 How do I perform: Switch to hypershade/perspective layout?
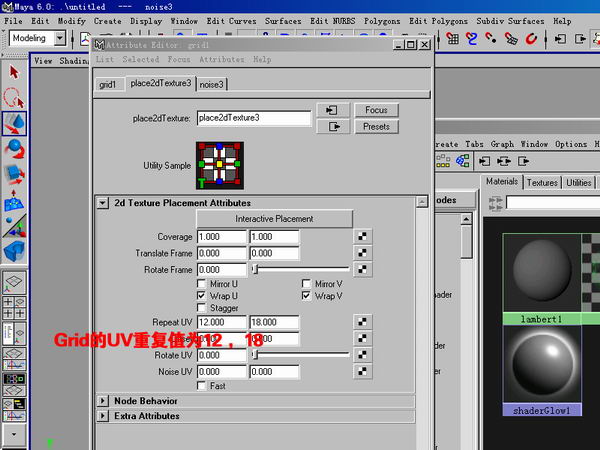14,384
